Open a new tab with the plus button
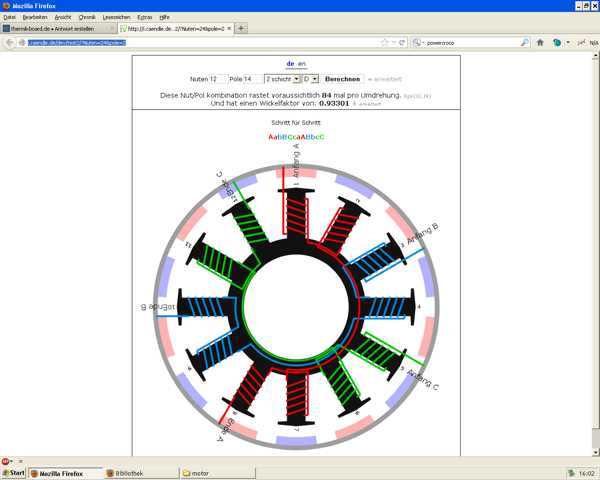Image resolution: width=600 pixels, height=480 pixels. coord(241,28)
